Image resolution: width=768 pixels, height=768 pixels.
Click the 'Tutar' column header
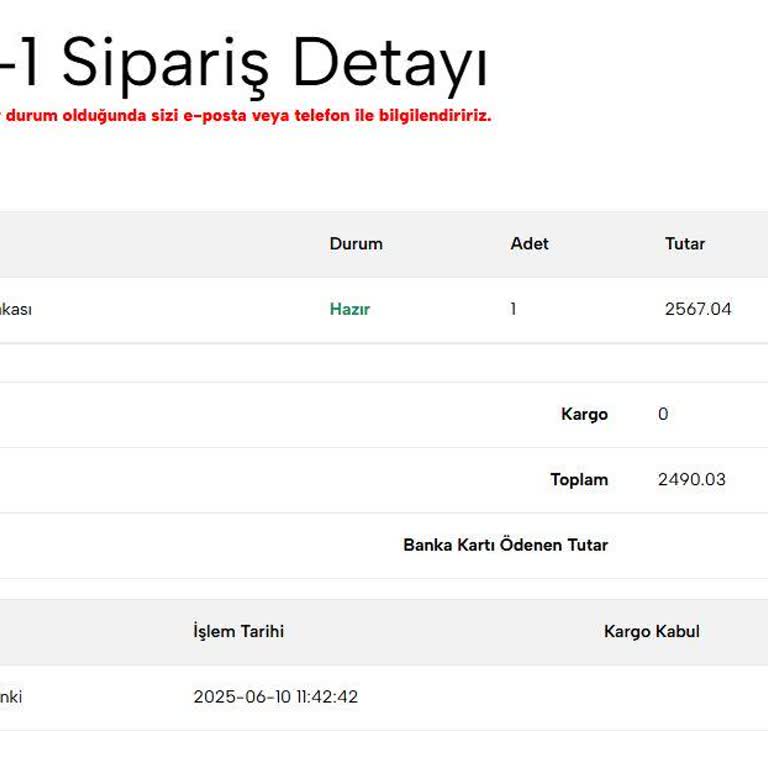click(684, 243)
